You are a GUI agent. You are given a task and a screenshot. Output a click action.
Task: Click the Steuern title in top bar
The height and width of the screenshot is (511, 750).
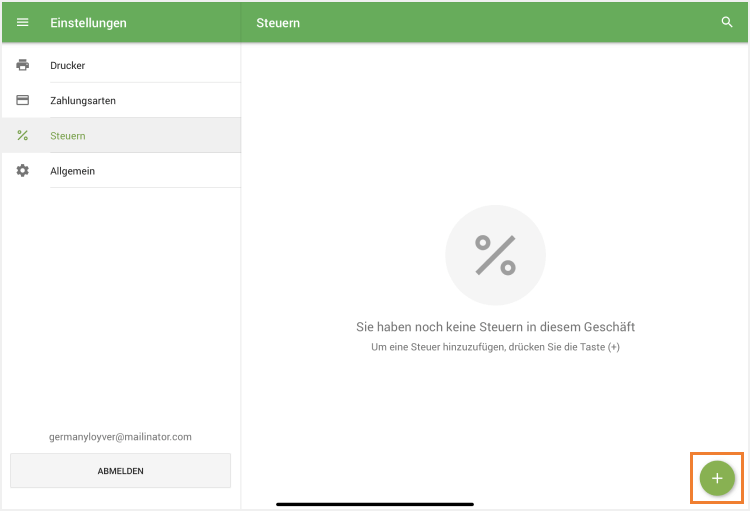pos(278,22)
